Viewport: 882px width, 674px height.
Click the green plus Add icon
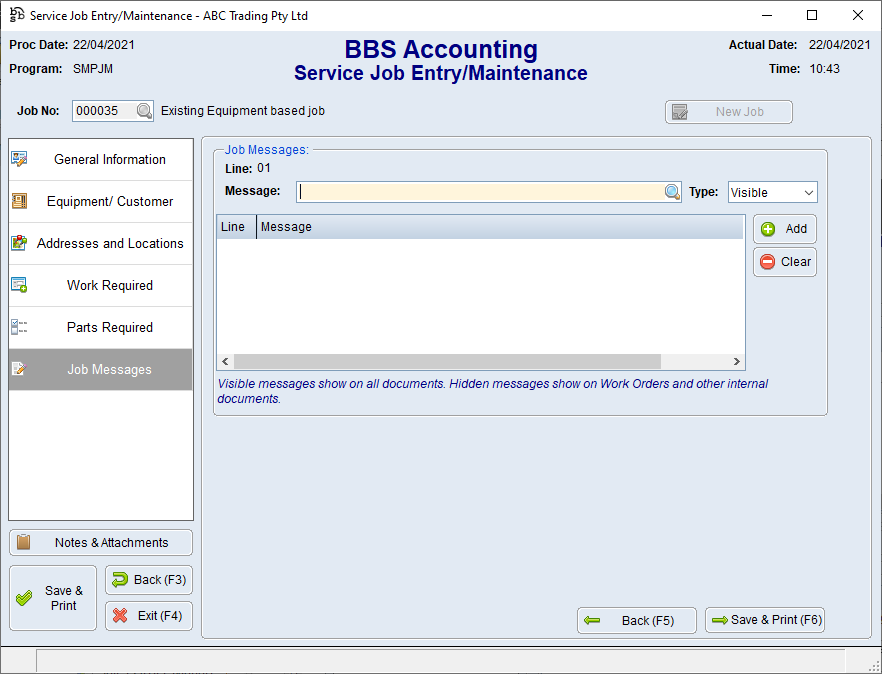pos(768,229)
